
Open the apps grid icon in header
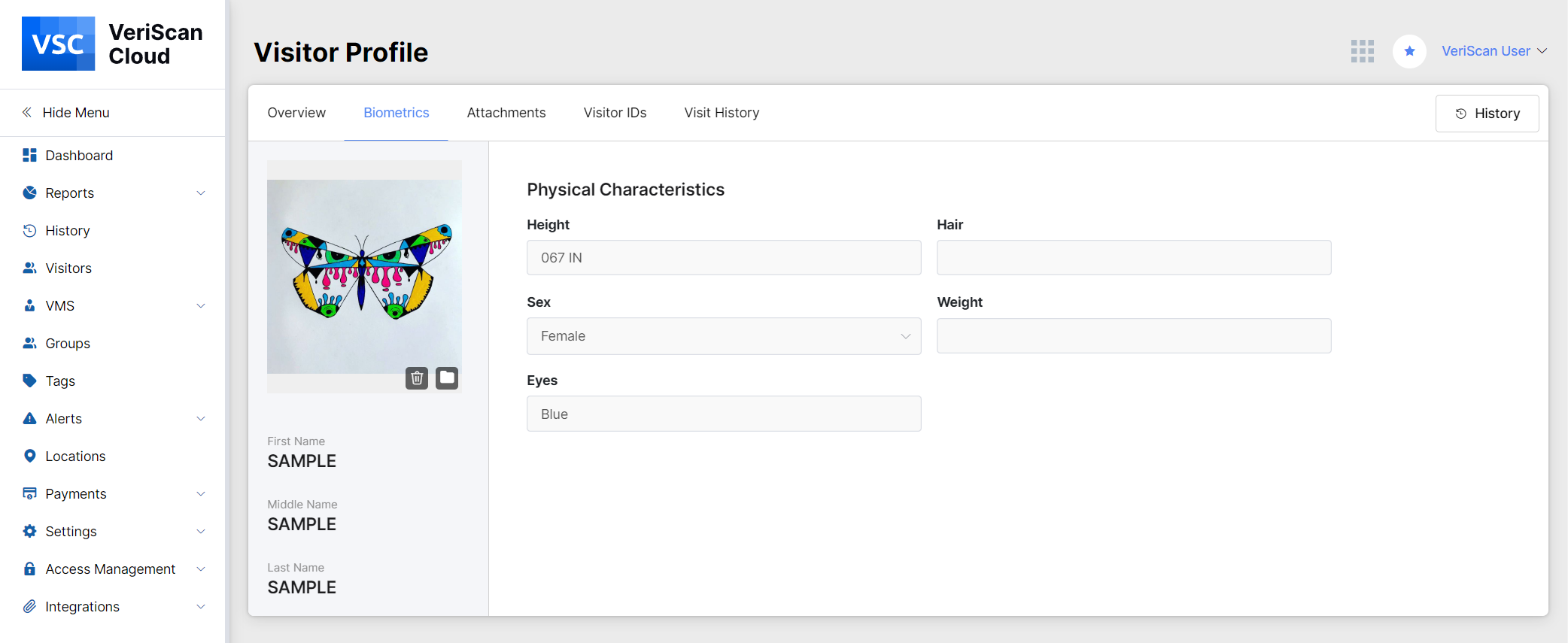click(1363, 51)
